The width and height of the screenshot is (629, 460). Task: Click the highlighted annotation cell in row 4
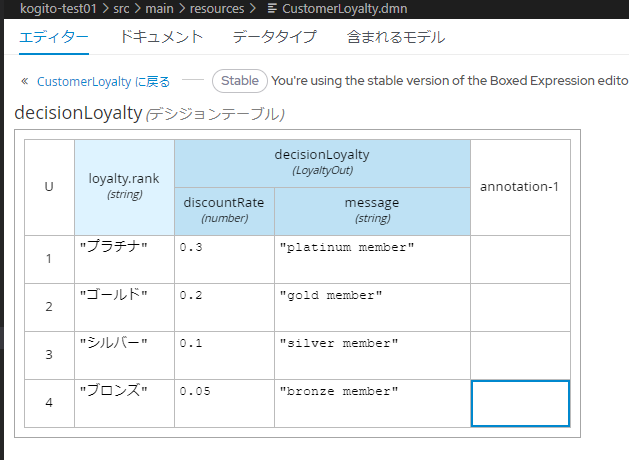pos(520,403)
